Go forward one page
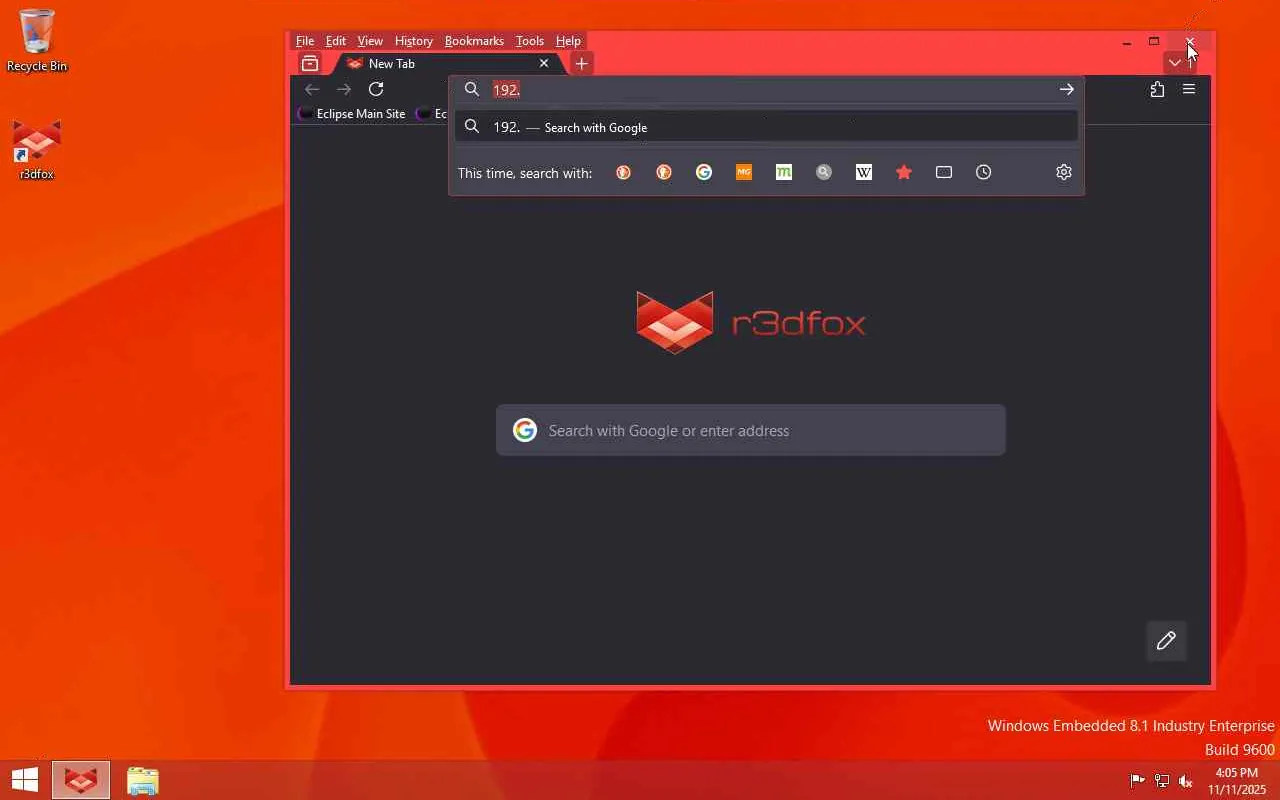Viewport: 1280px width, 800px height. (344, 89)
